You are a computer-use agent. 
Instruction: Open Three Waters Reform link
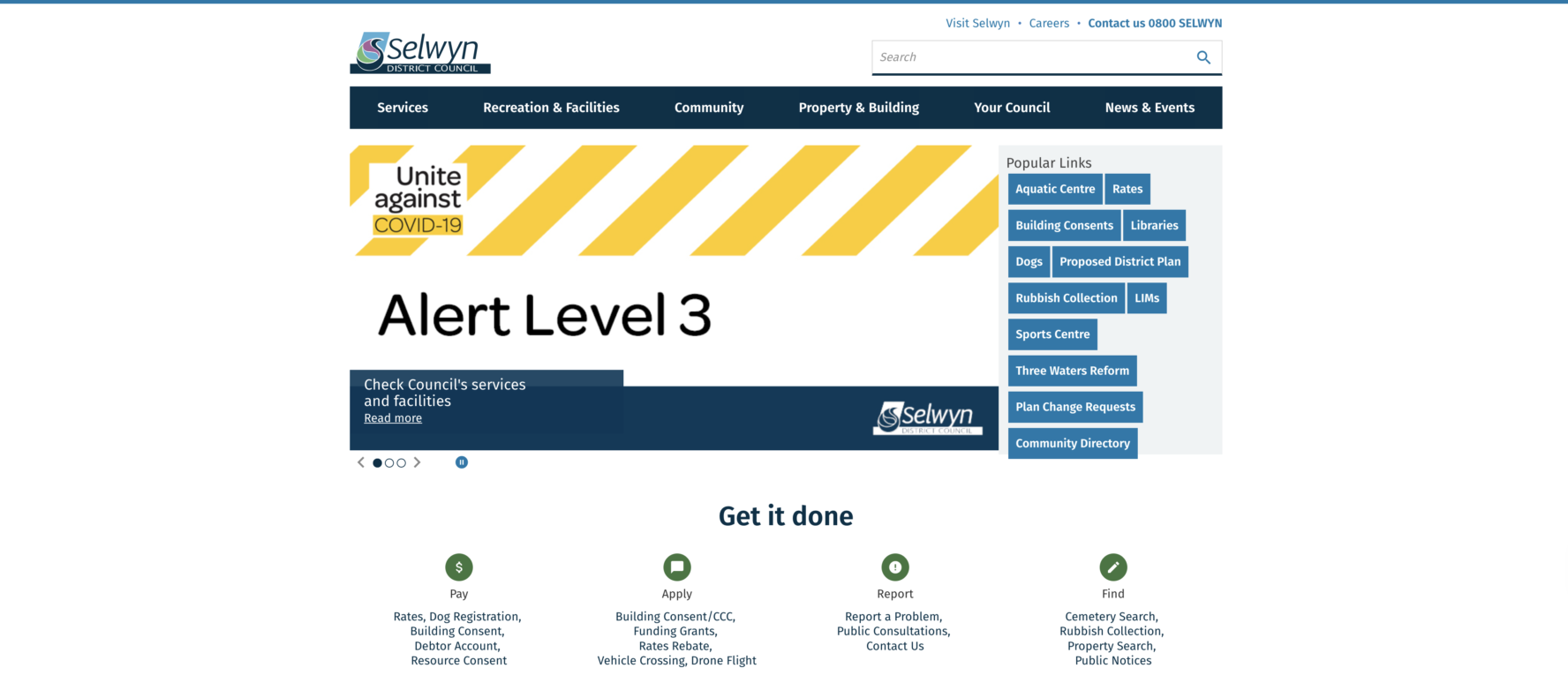pos(1072,371)
